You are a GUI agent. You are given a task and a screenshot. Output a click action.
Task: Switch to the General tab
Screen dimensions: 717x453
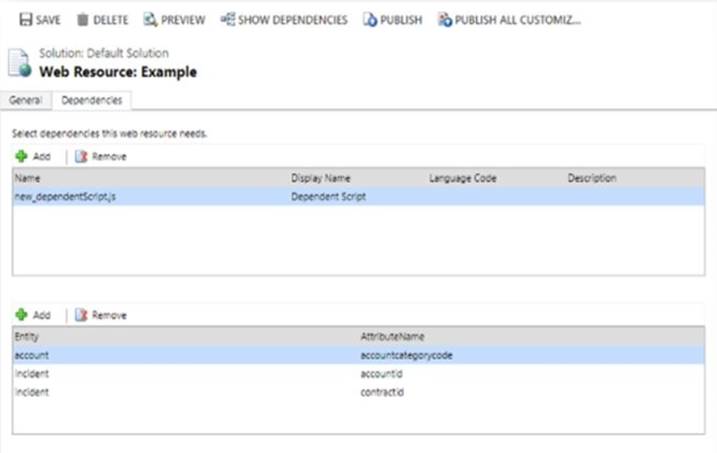pyautogui.click(x=26, y=100)
